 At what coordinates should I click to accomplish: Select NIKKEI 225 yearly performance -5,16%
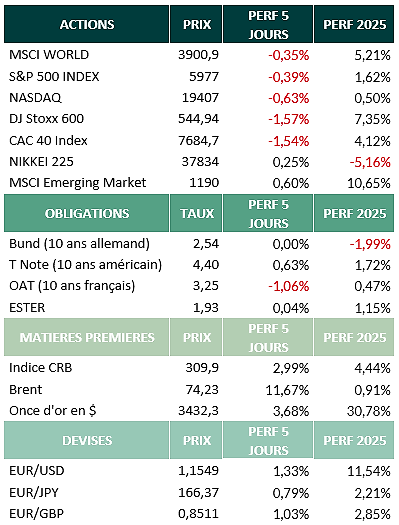tap(370, 162)
